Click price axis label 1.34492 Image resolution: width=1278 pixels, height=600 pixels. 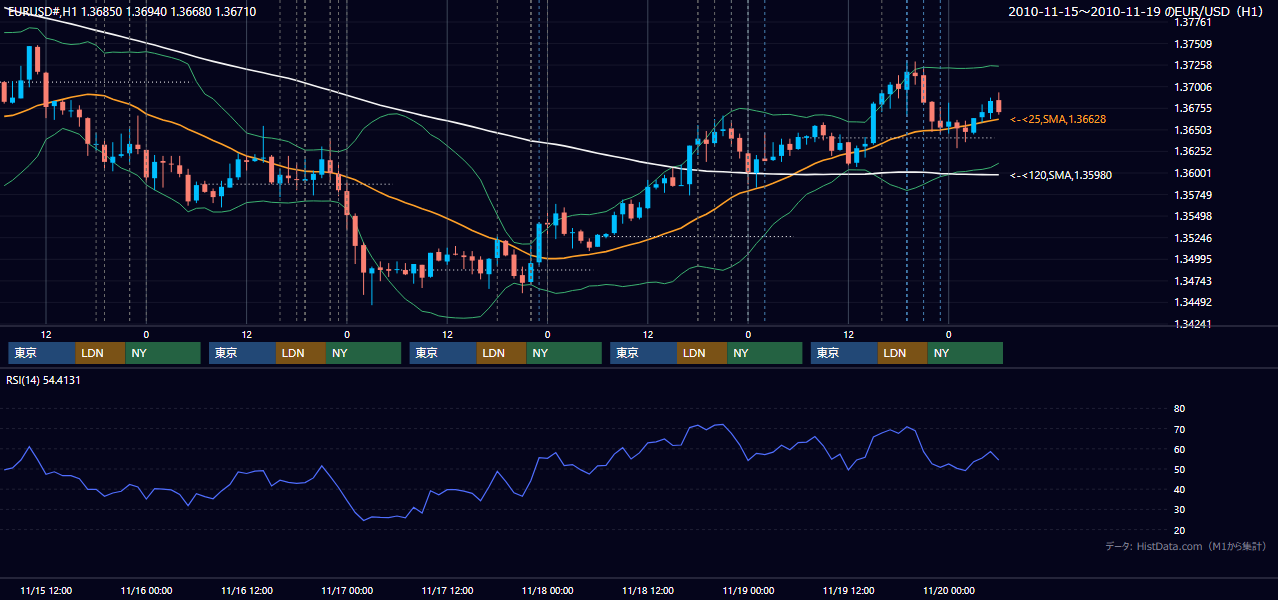pyautogui.click(x=1193, y=303)
